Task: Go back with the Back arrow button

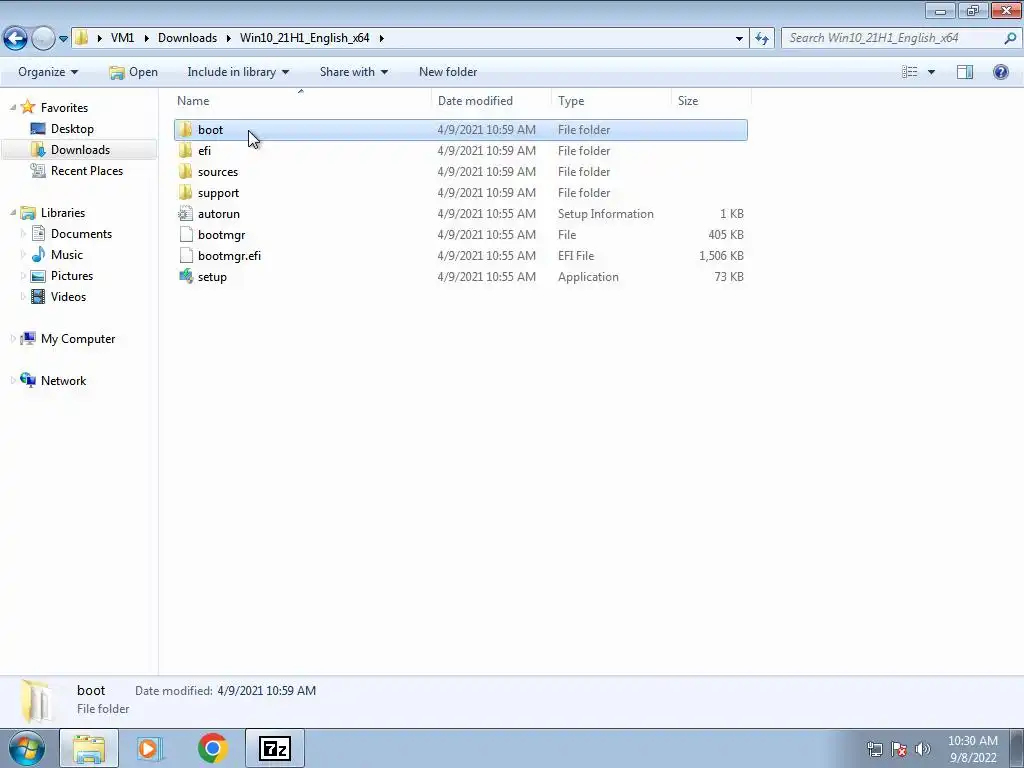Action: pos(16,38)
